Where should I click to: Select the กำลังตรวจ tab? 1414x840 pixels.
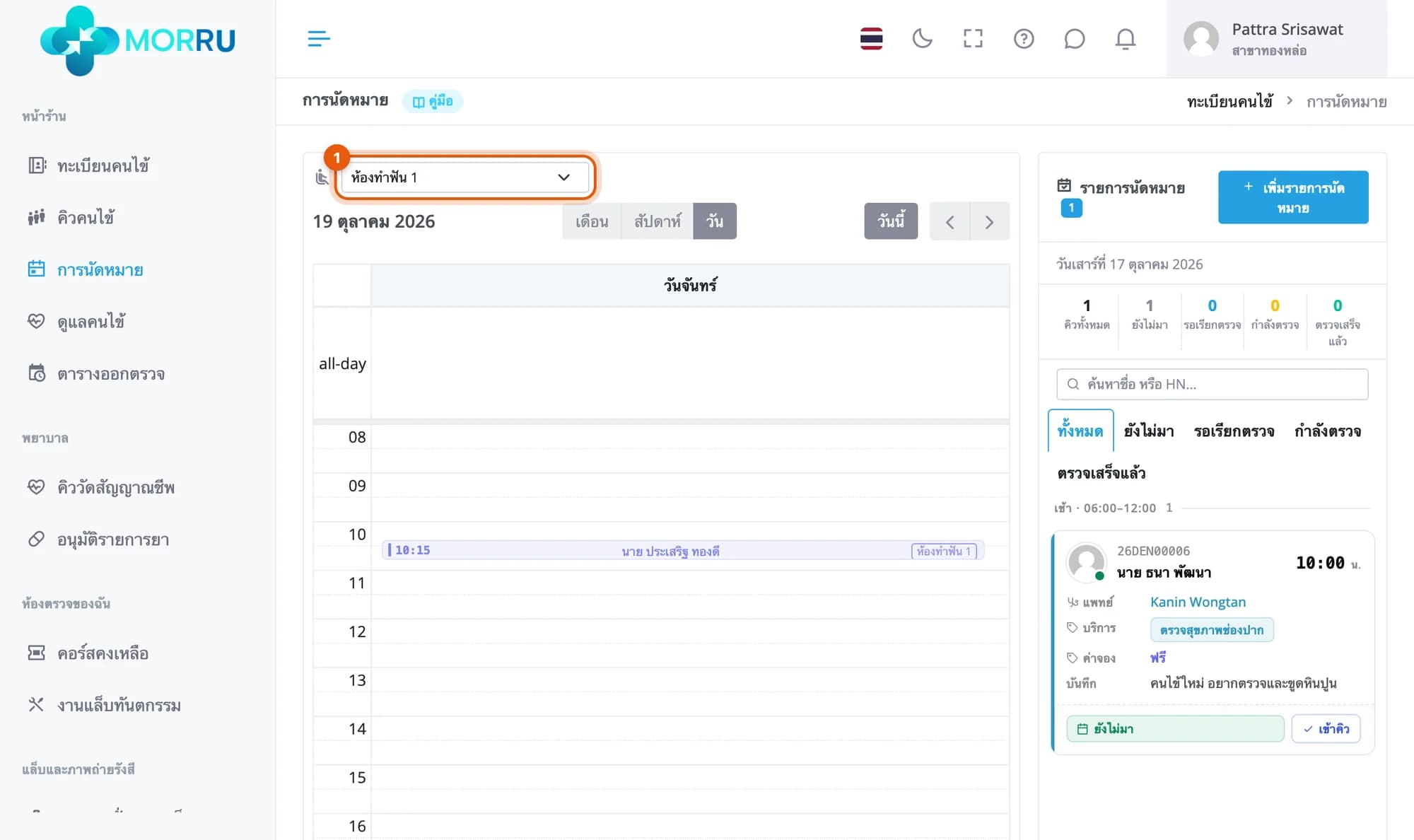click(x=1328, y=431)
